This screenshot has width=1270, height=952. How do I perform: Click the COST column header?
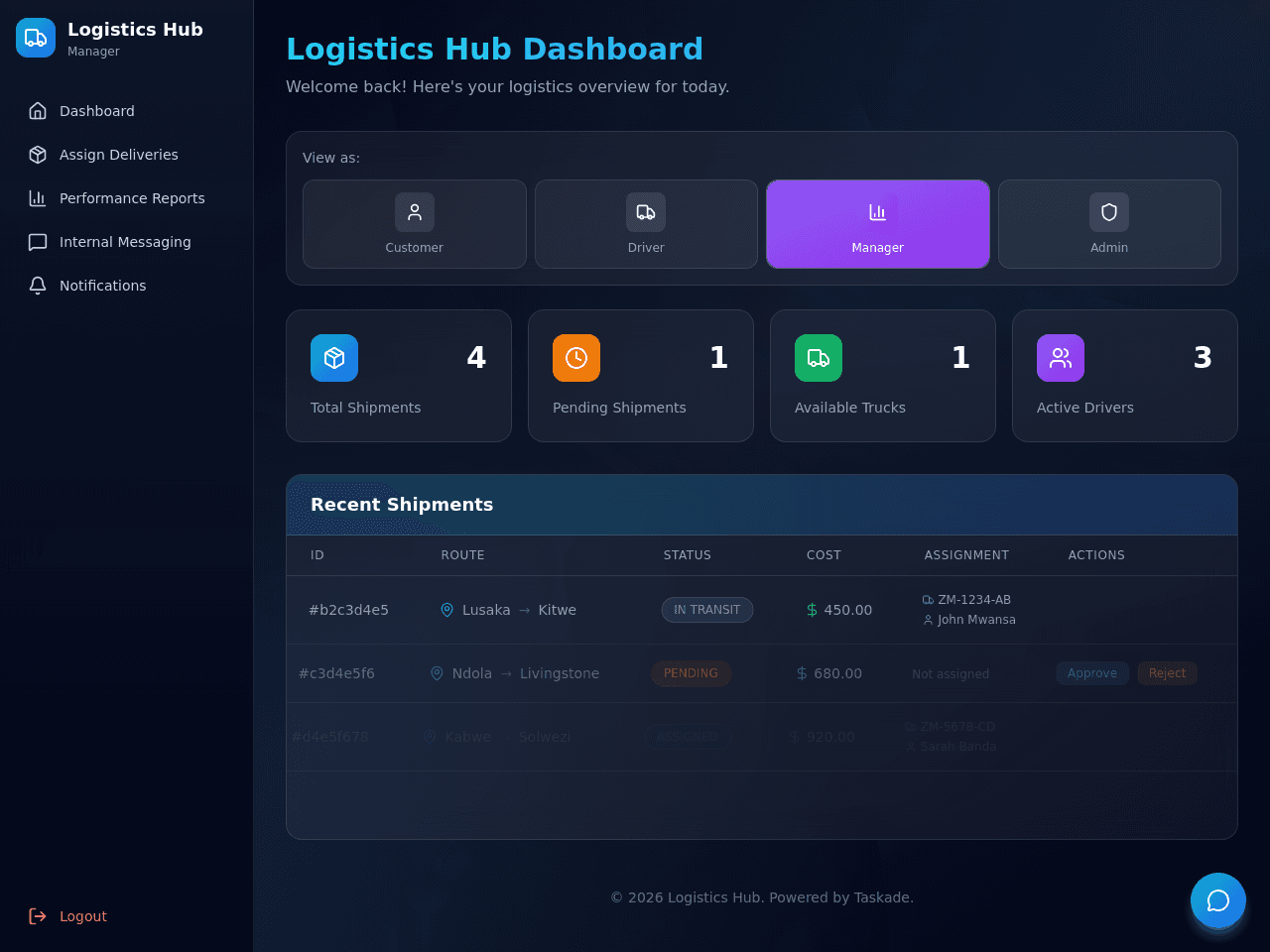pyautogui.click(x=824, y=555)
